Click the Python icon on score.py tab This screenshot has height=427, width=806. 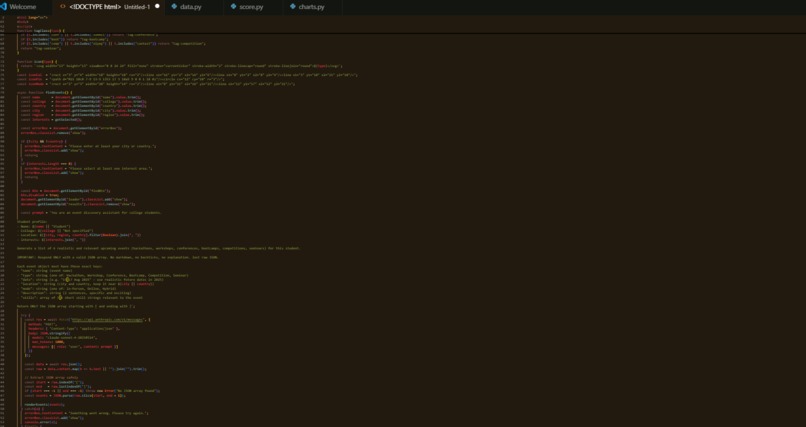[234, 7]
